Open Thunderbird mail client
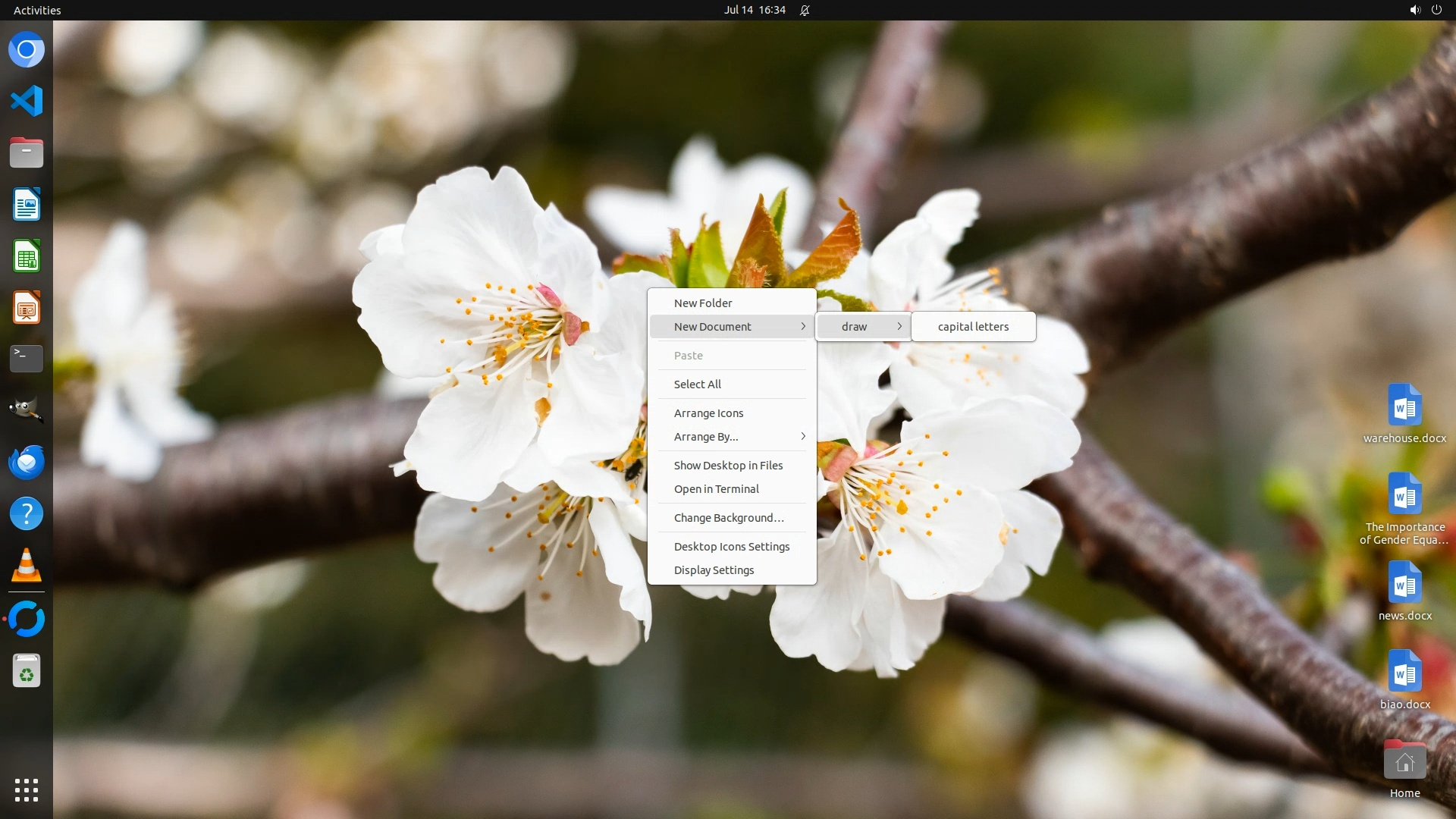 click(27, 462)
